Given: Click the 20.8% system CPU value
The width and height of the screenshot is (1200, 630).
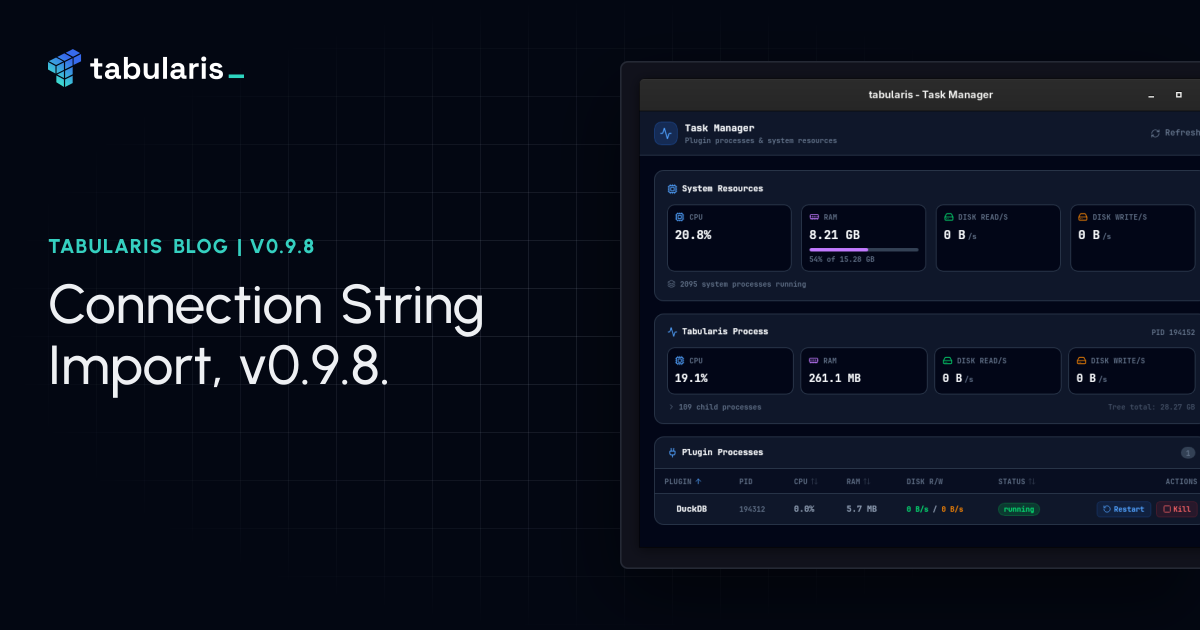Looking at the screenshot, I should pos(693,235).
